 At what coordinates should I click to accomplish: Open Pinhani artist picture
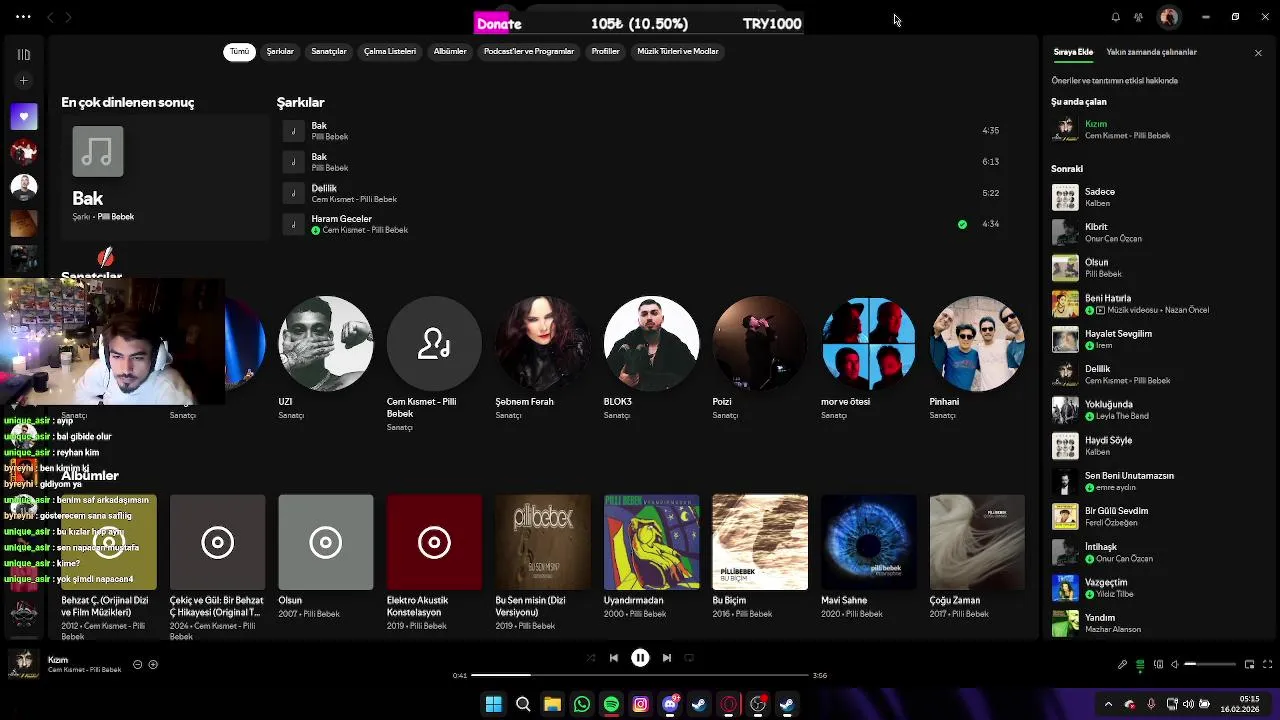pos(977,343)
